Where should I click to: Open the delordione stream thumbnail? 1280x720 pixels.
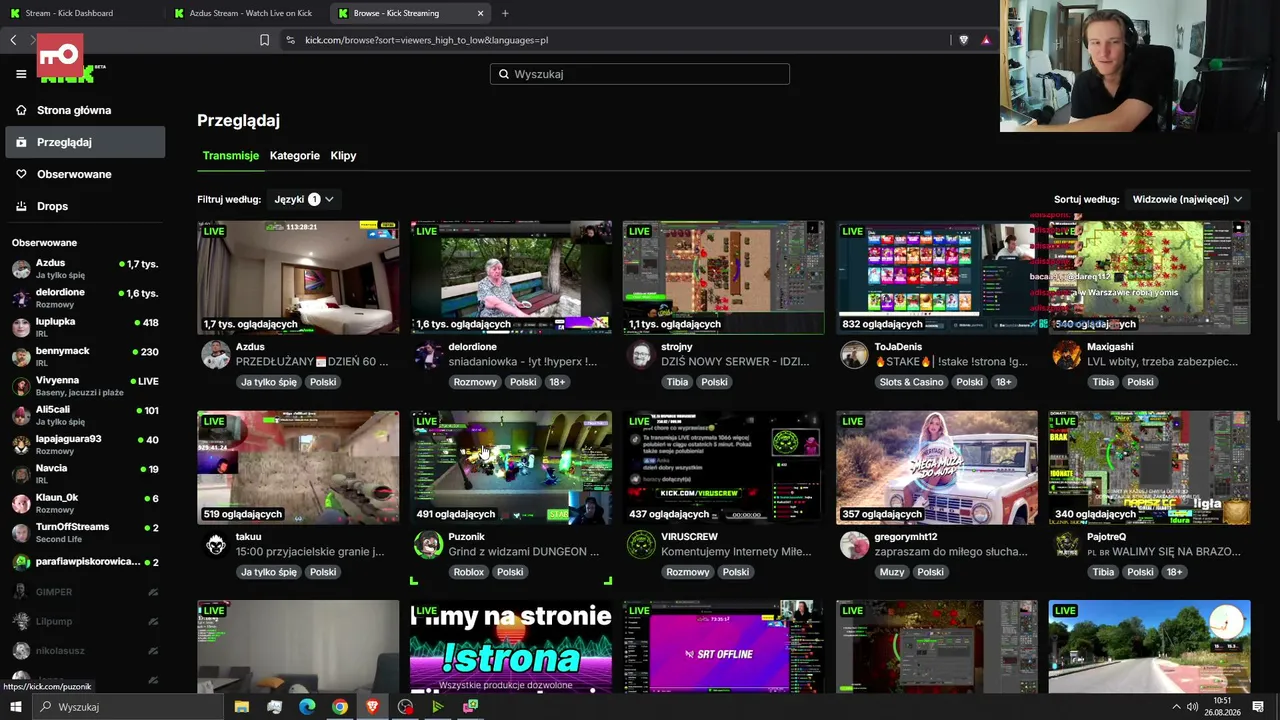[x=511, y=277]
